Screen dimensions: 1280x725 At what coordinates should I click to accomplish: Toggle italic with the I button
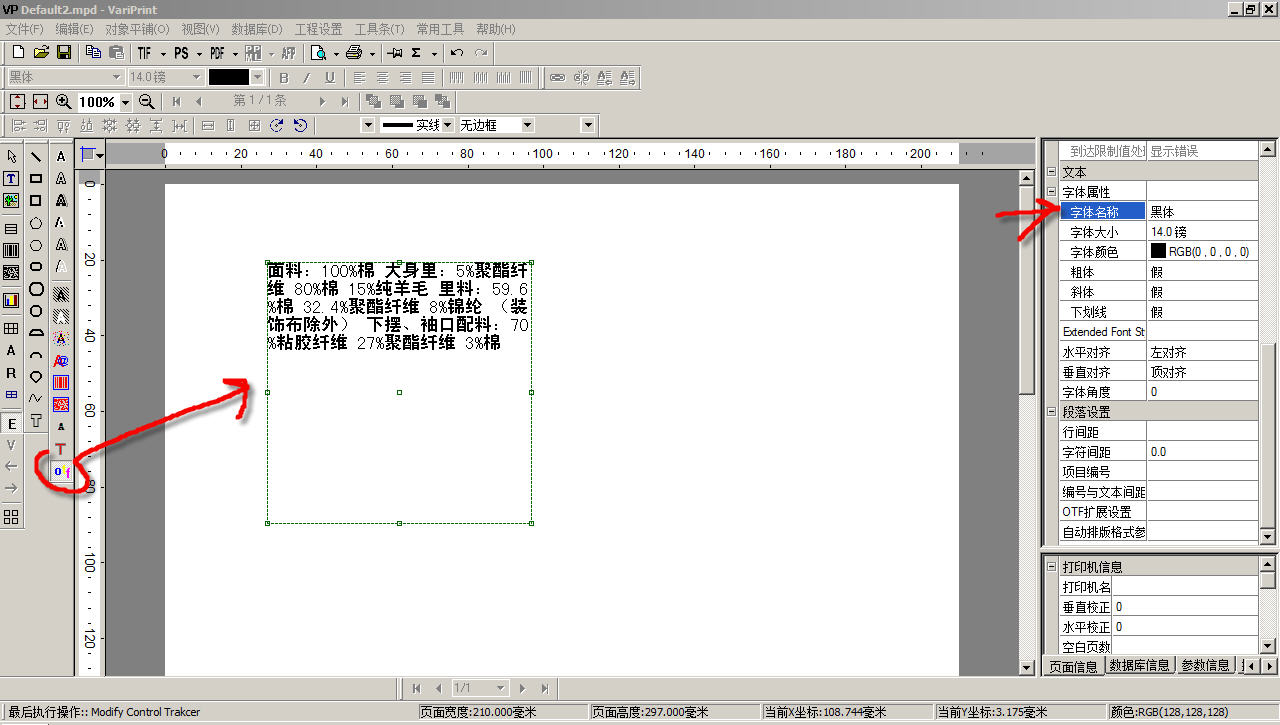(307, 77)
